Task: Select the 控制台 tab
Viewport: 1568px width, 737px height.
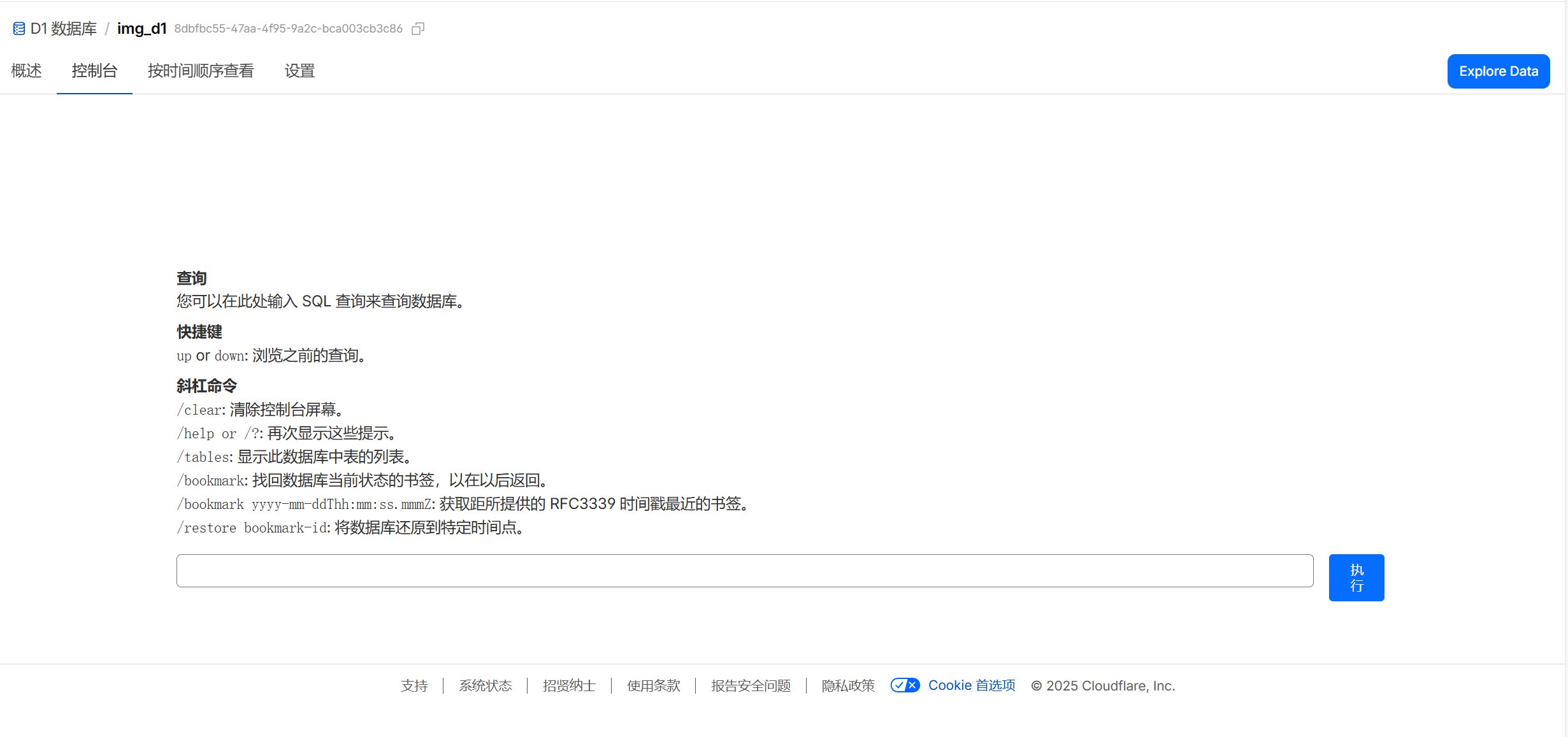Action: coord(94,71)
